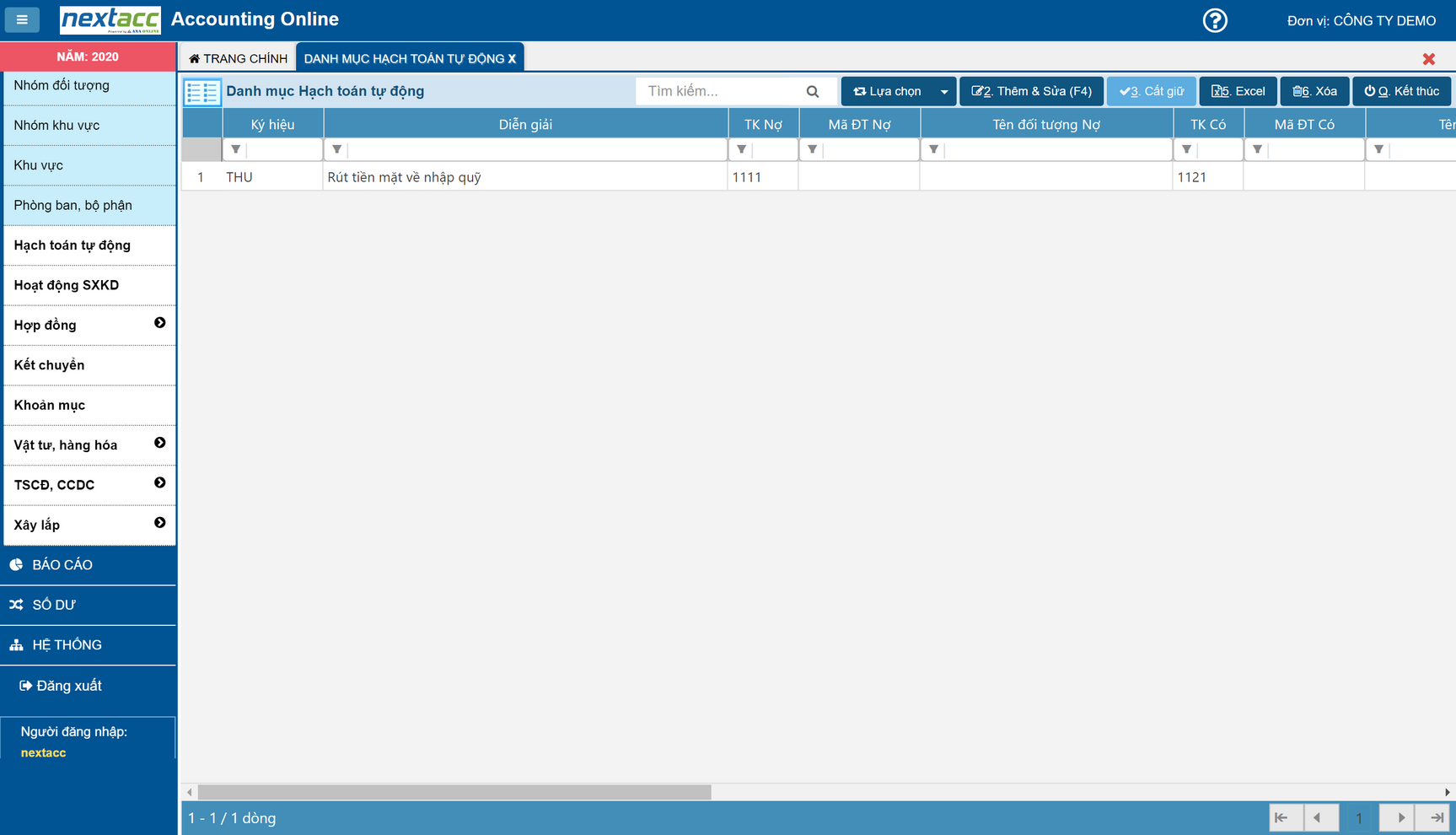Click the list view icon beside title
This screenshot has width=1456, height=835.
[x=202, y=92]
